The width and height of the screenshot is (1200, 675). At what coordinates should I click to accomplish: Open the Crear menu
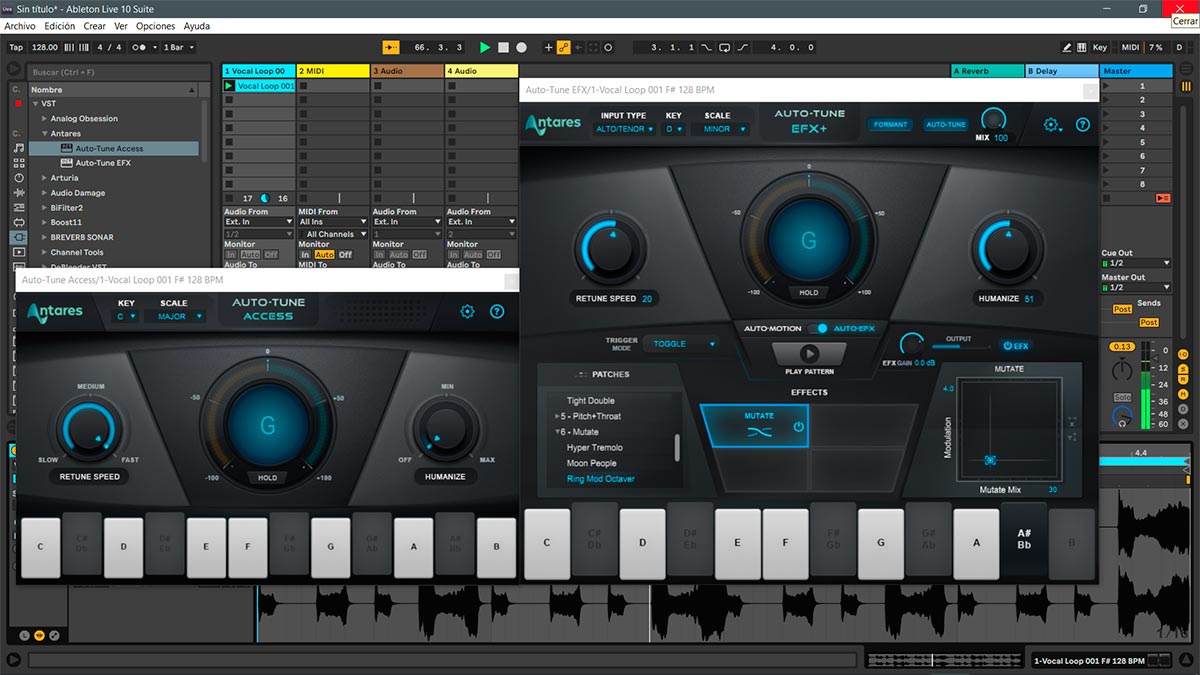coord(95,26)
